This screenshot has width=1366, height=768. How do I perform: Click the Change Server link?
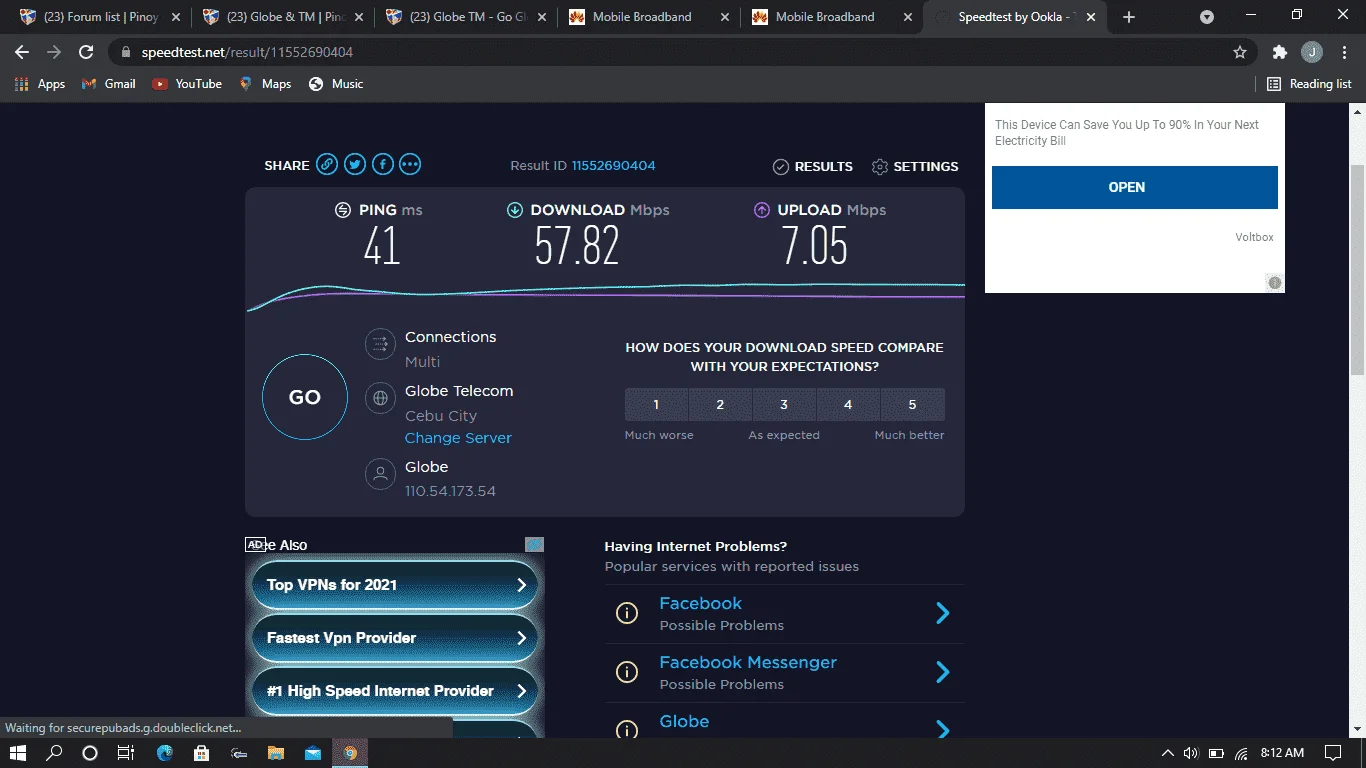458,438
